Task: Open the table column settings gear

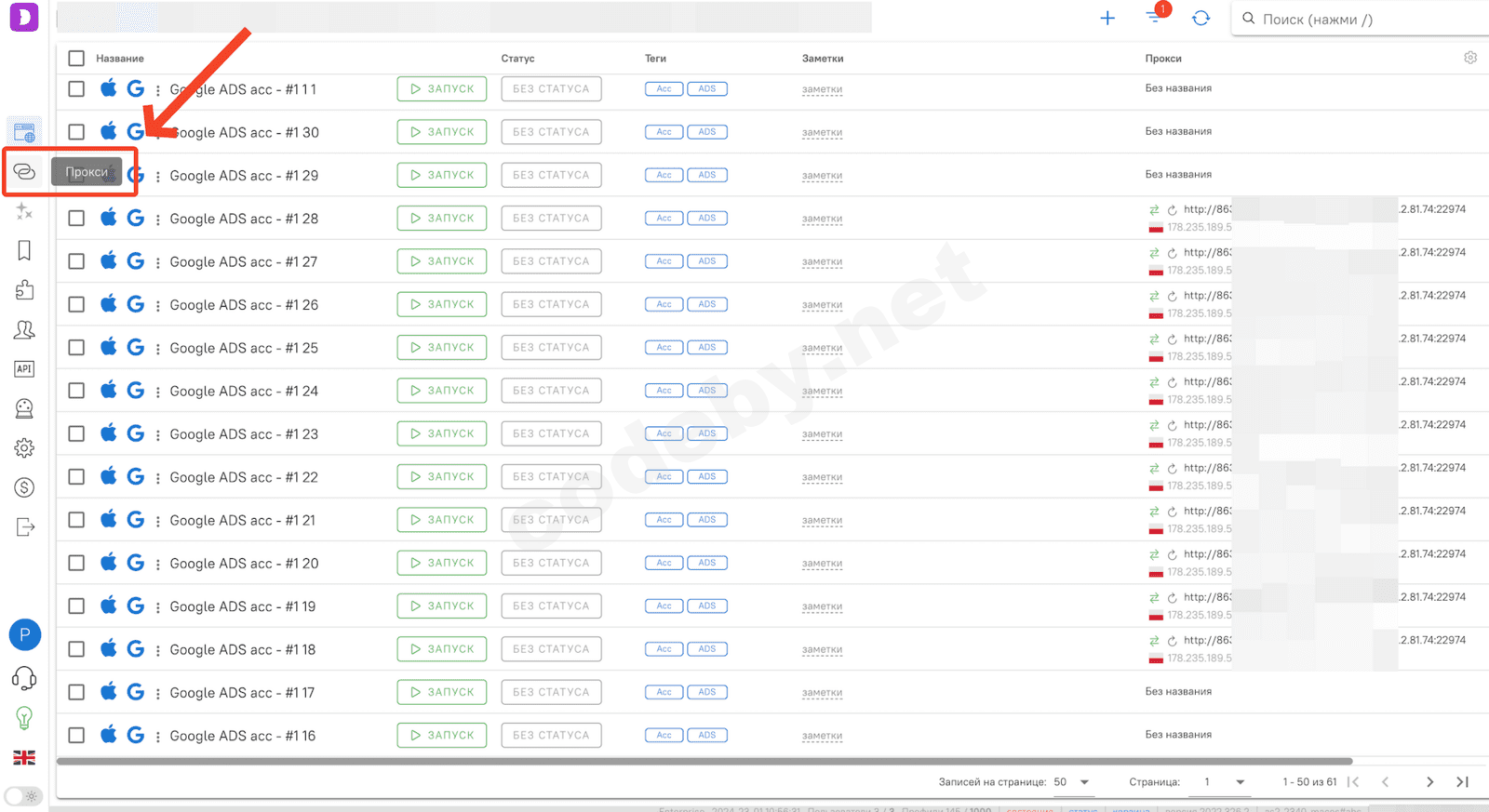Action: (1470, 58)
